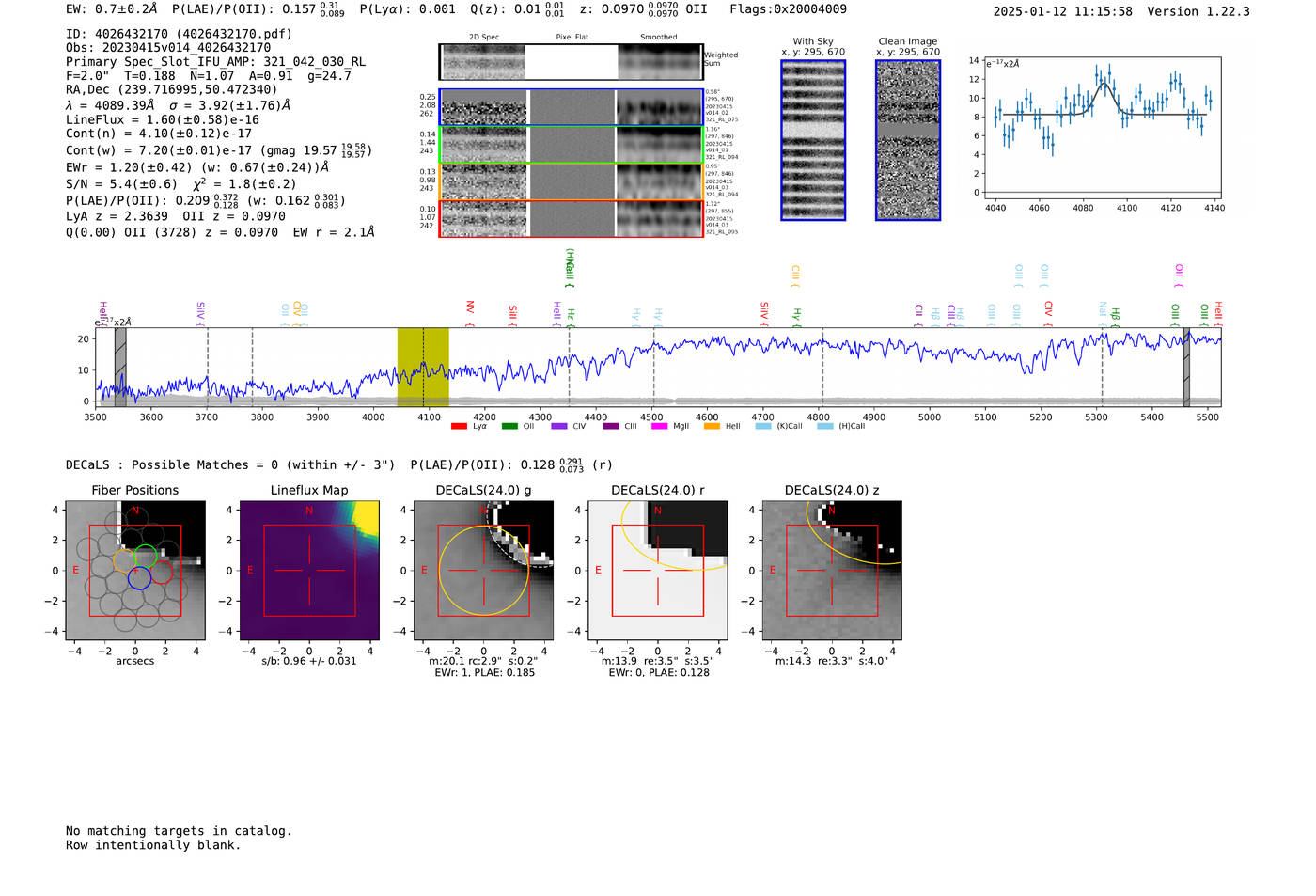1316x896 pixels.
Task: Click the Obs: 20230415v014_4026432170 line
Action: pyautogui.click(x=168, y=48)
